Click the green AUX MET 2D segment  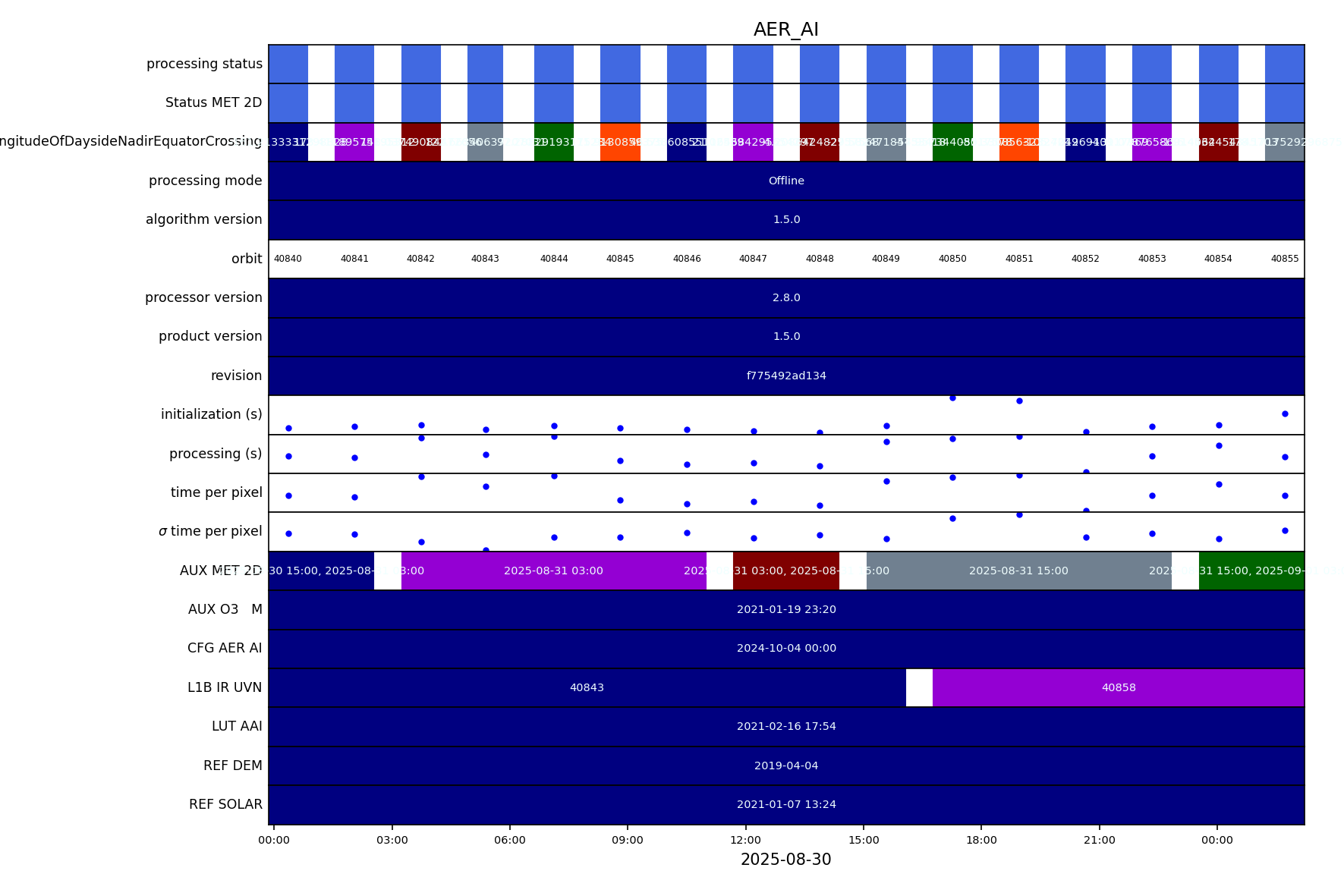[1251, 571]
